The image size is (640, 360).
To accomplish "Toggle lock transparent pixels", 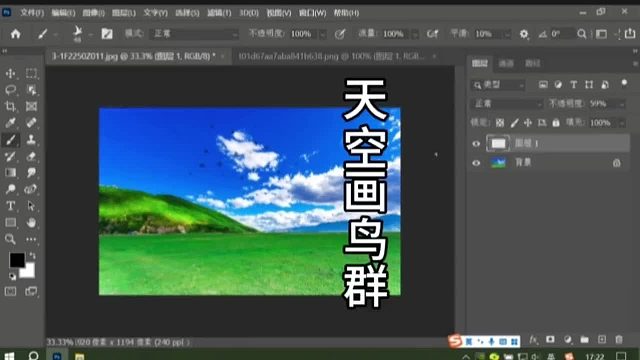I will 500,122.
